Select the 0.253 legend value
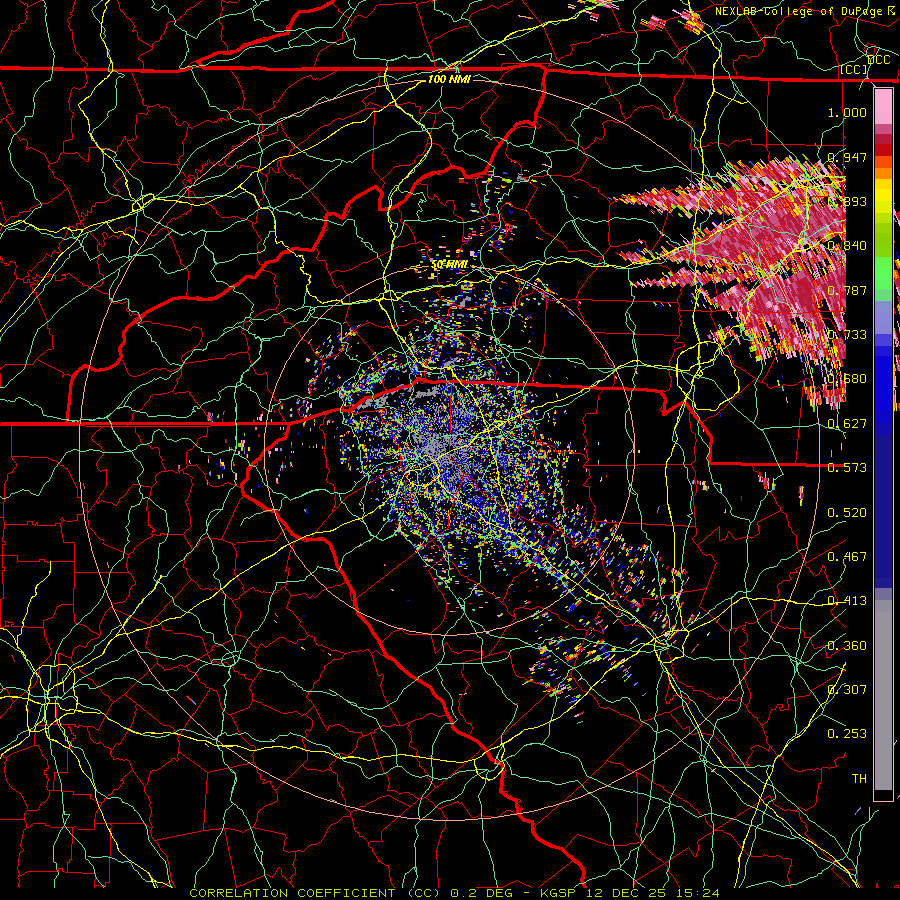 point(847,734)
